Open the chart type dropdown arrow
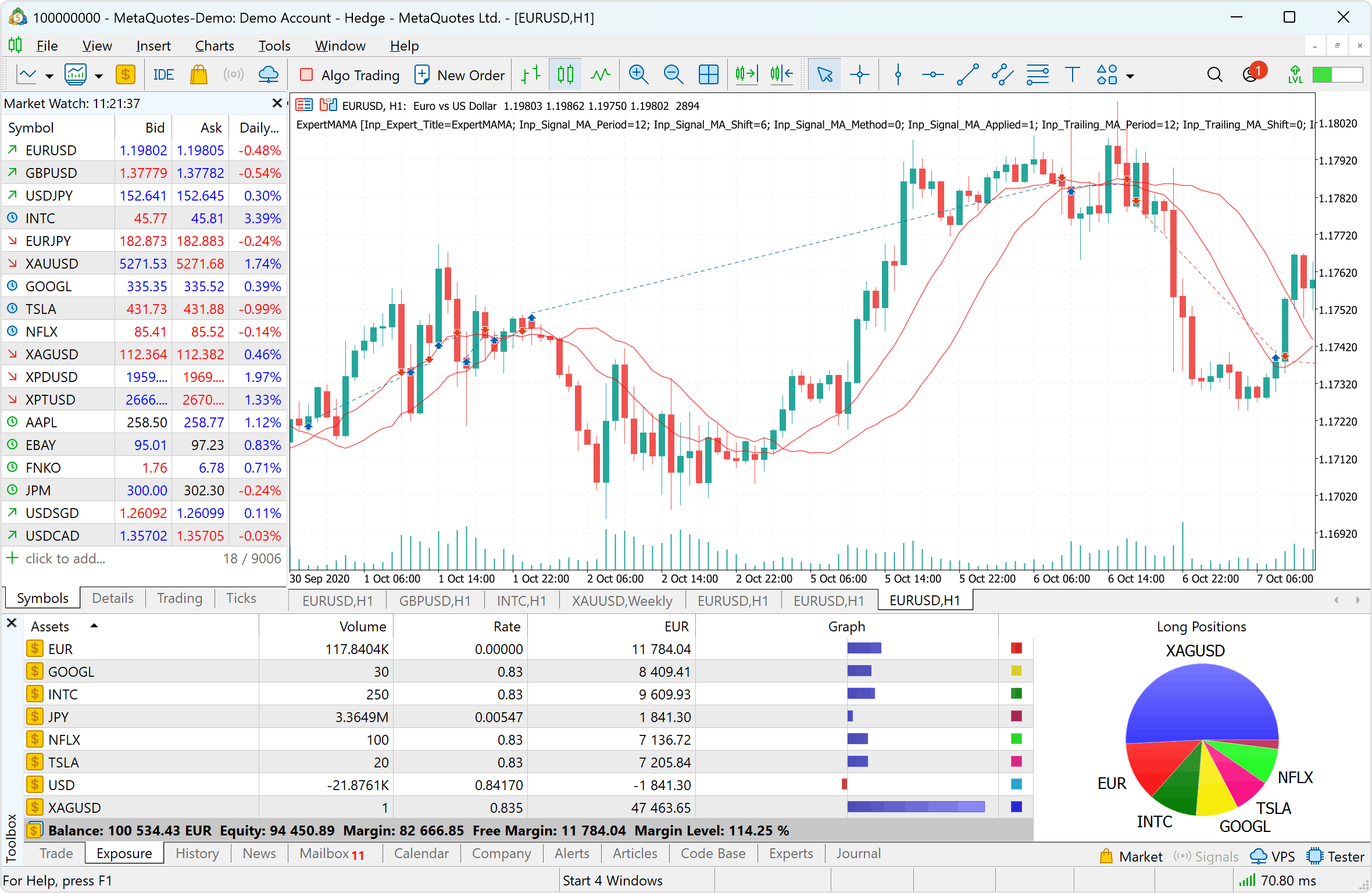 [x=49, y=76]
